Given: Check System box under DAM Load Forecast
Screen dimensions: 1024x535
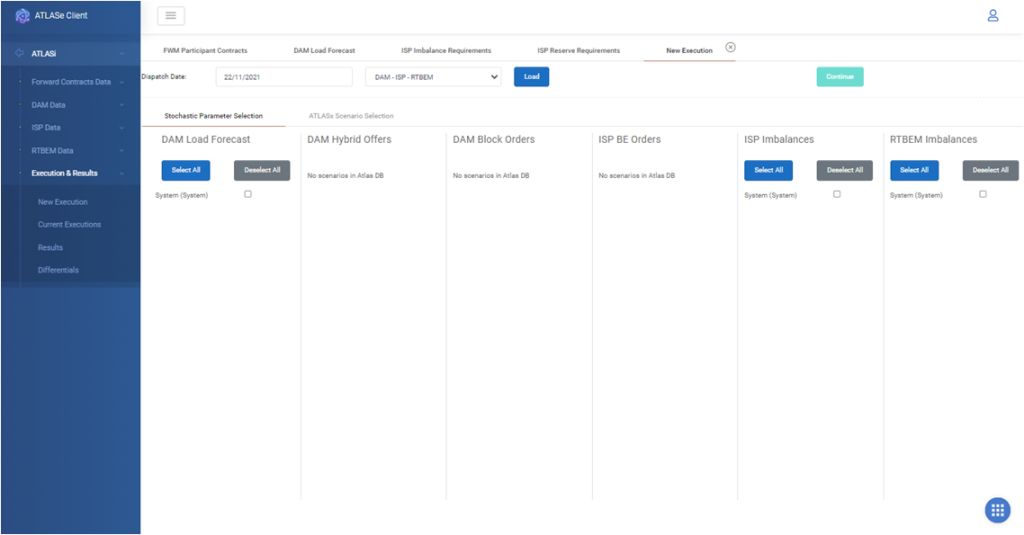Looking at the screenshot, I should (x=248, y=194).
